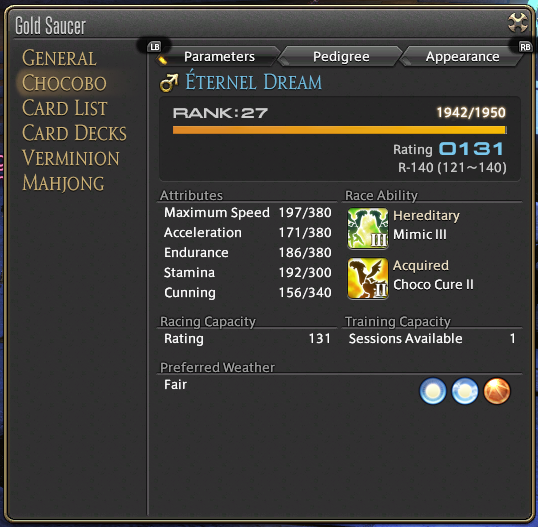The height and width of the screenshot is (527, 538).
Task: Click the Éternel Dream chocobo name
Action: [x=254, y=82]
